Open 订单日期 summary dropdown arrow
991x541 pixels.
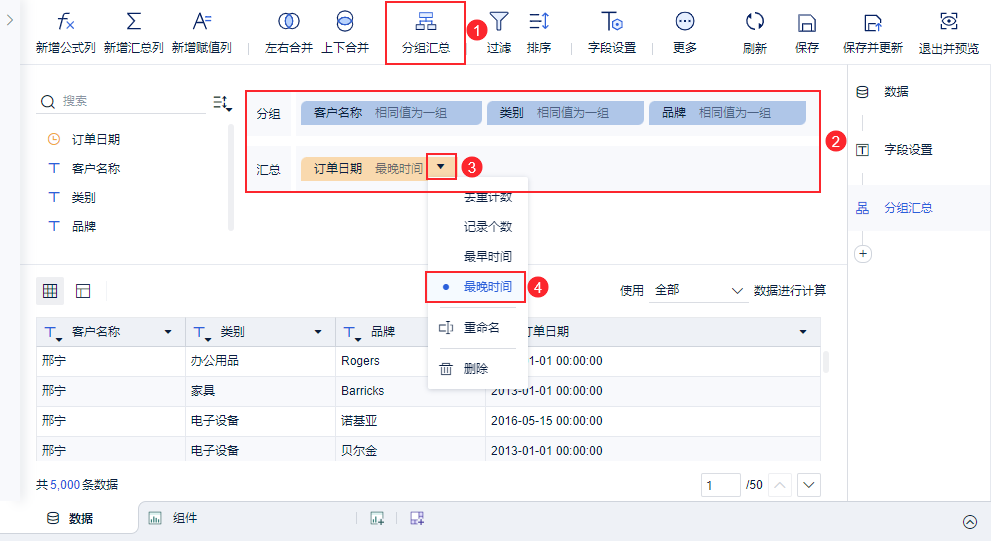441,167
